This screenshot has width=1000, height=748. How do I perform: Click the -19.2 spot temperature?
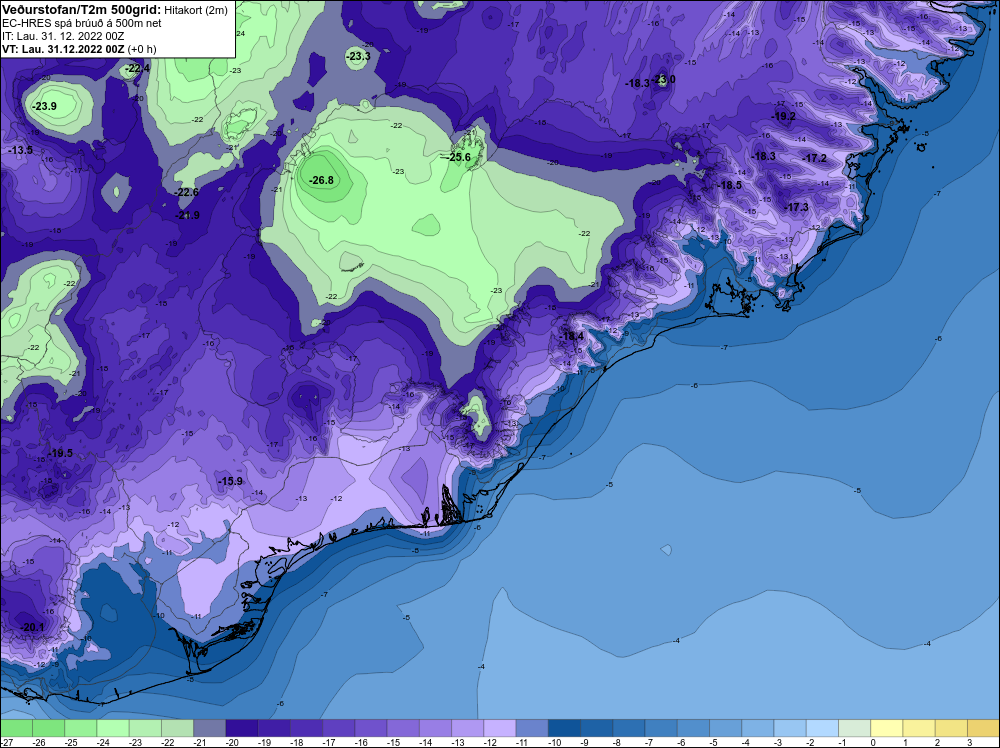783,116
